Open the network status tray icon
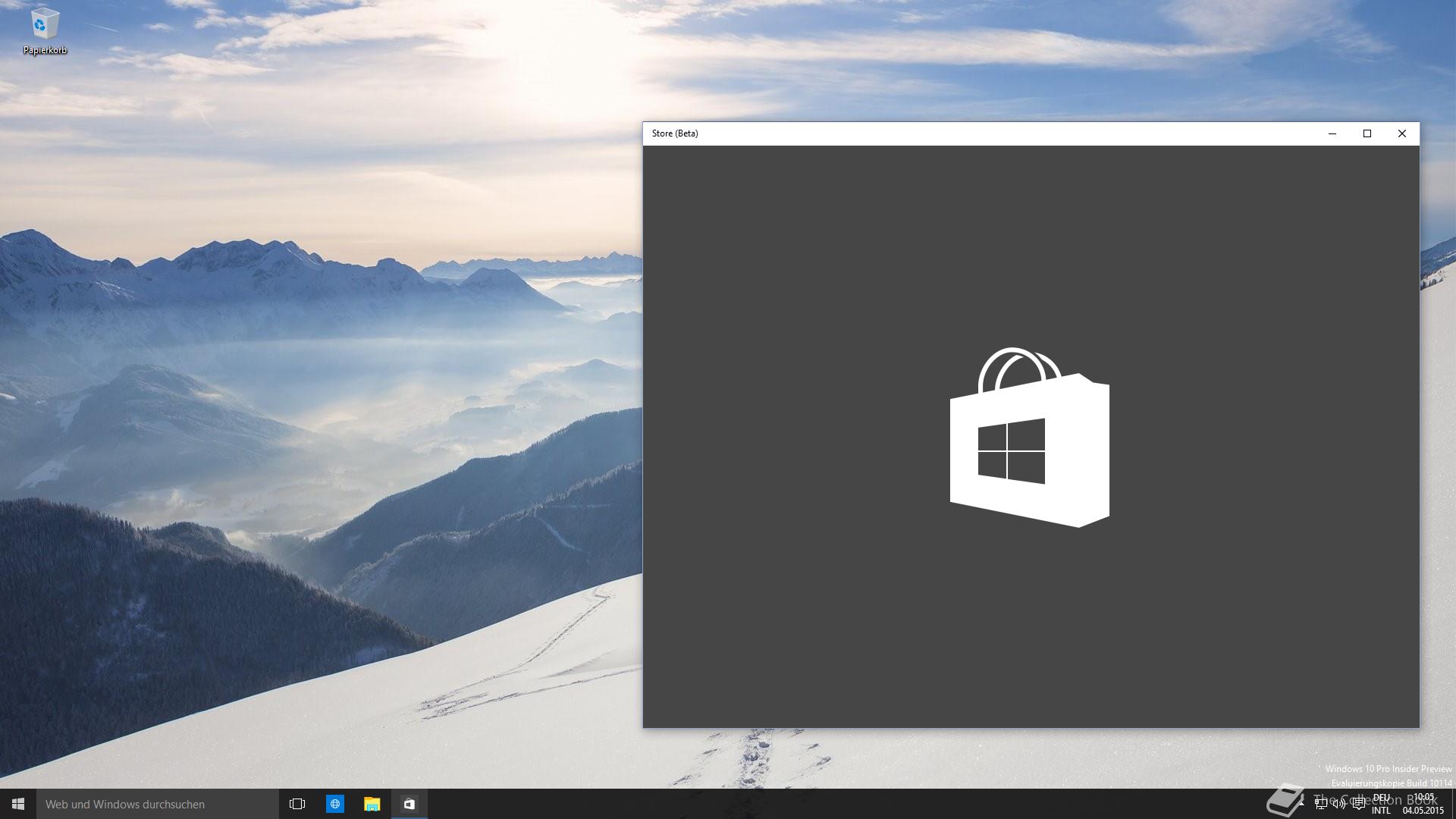 point(1320,804)
